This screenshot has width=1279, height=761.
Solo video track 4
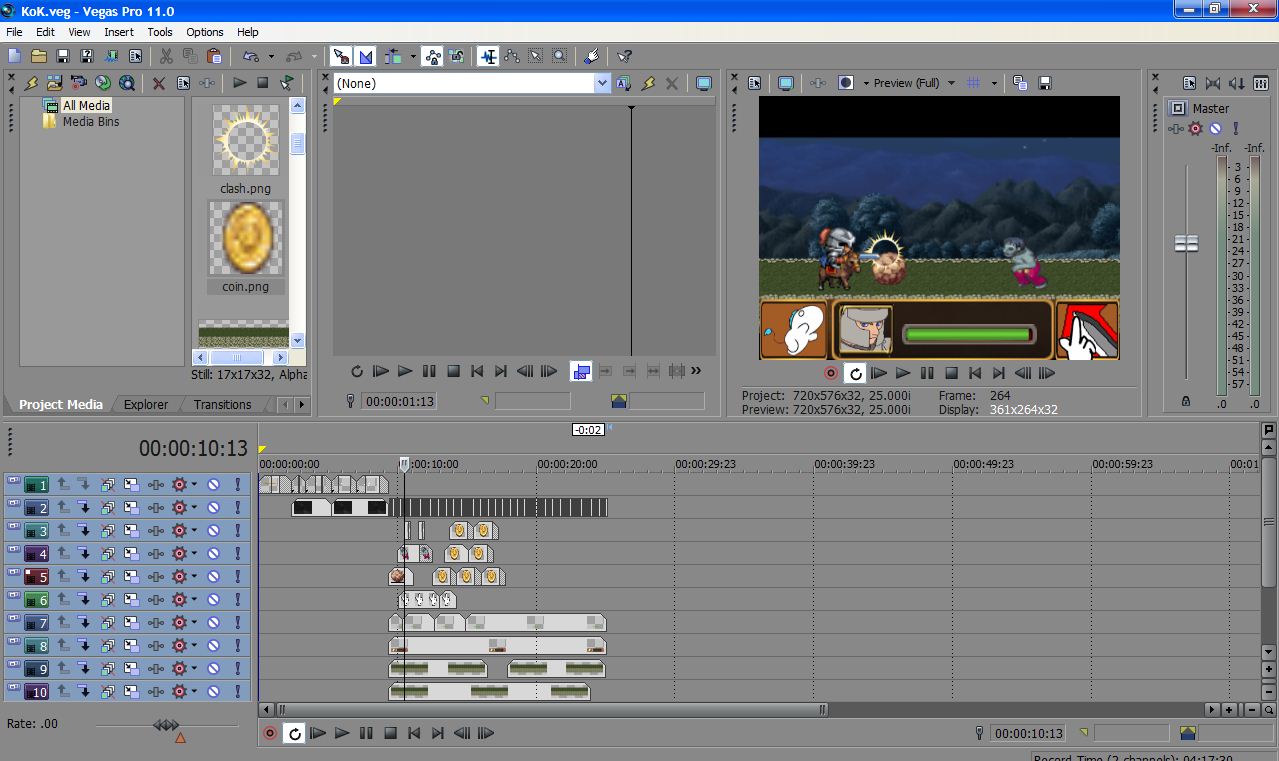pyautogui.click(x=238, y=554)
